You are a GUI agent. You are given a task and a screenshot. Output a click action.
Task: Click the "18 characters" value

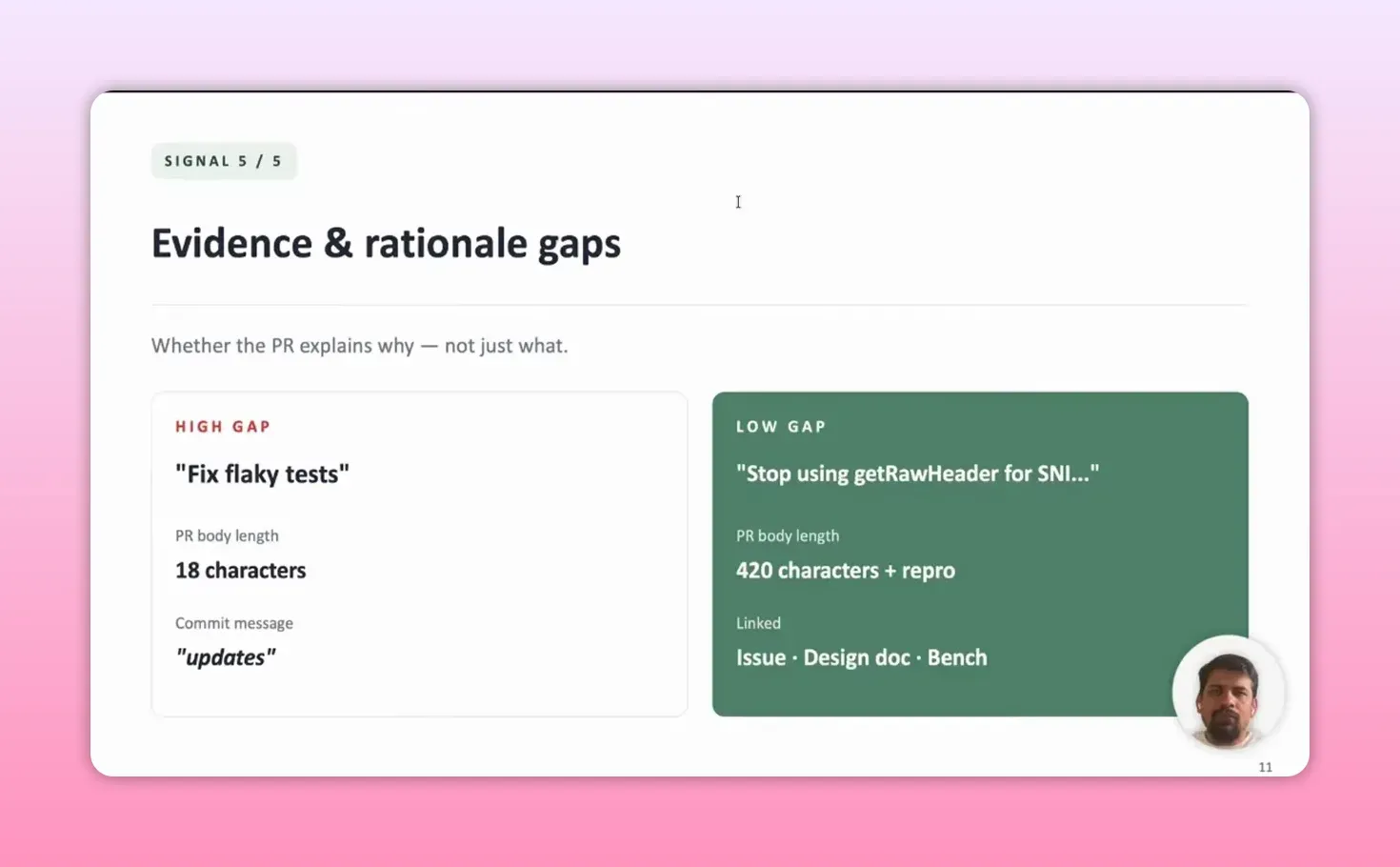coord(240,571)
